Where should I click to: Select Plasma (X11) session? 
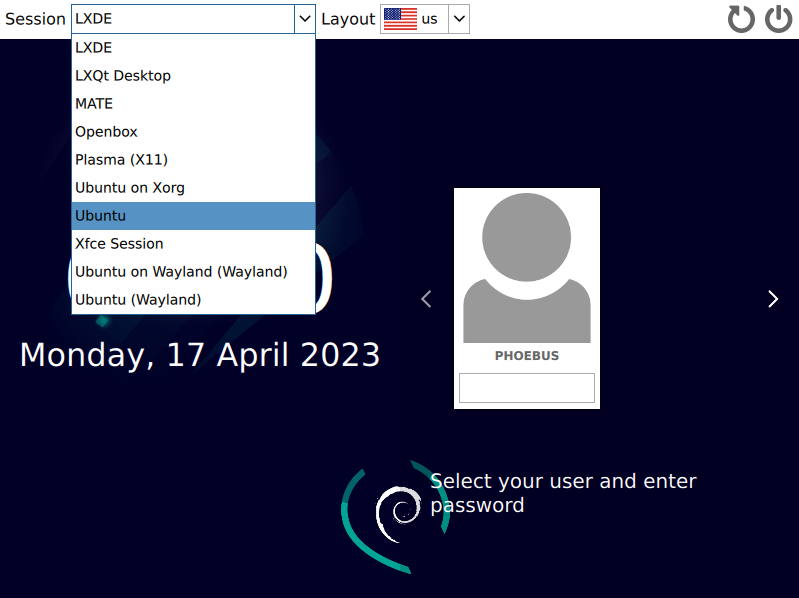(194, 159)
